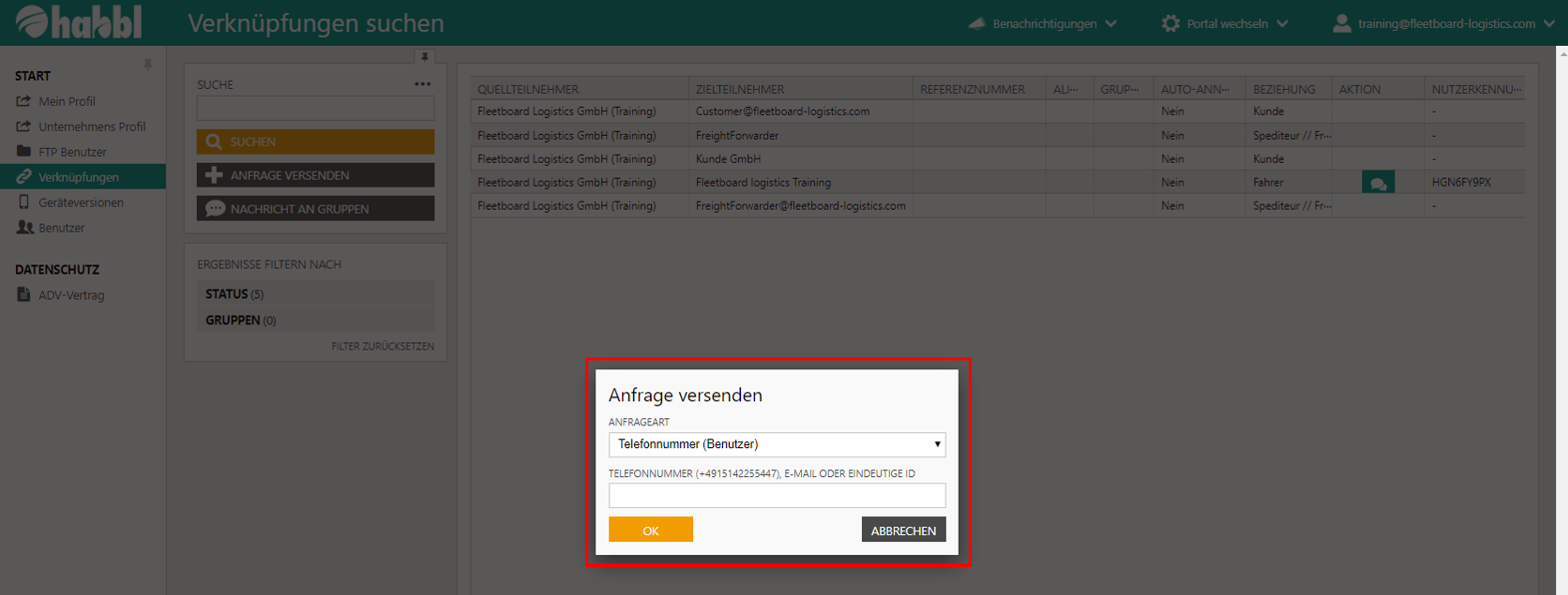This screenshot has width=1568, height=595.
Task: Open Mein Profil in sidebar
Action: coord(66,101)
